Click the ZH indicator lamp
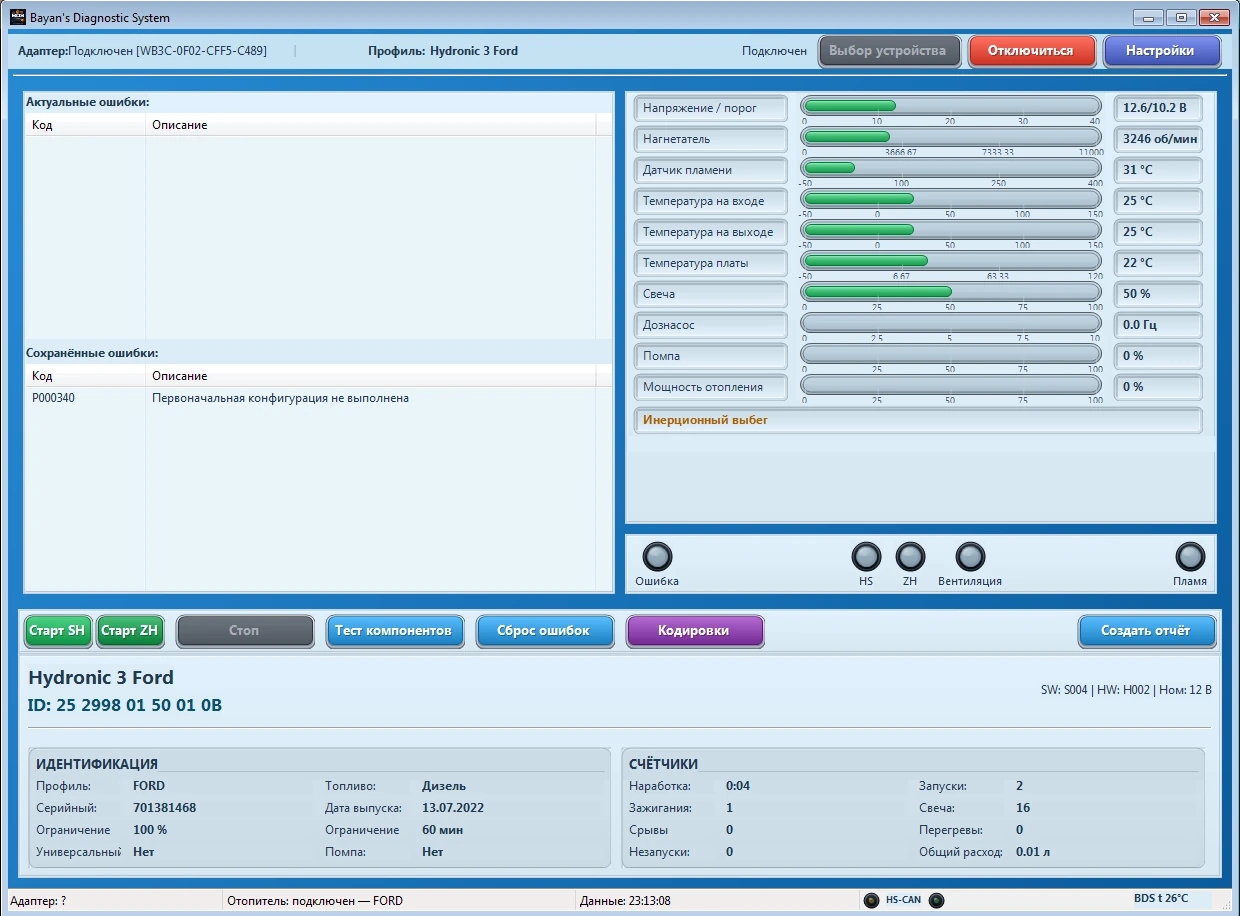Viewport: 1240px width, 916px height. pos(910,557)
